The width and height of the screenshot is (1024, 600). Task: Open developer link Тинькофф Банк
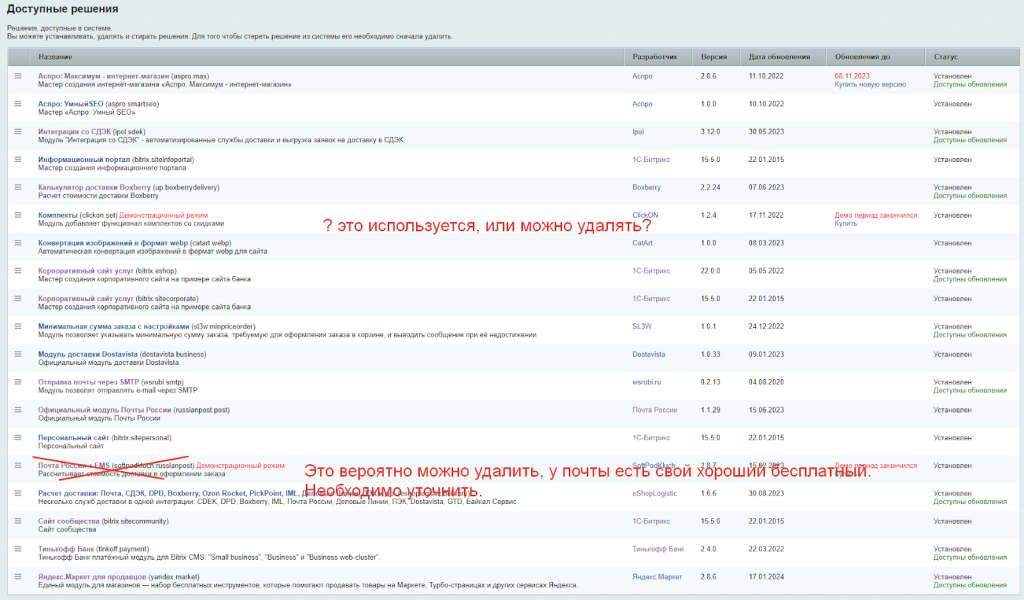coord(658,549)
